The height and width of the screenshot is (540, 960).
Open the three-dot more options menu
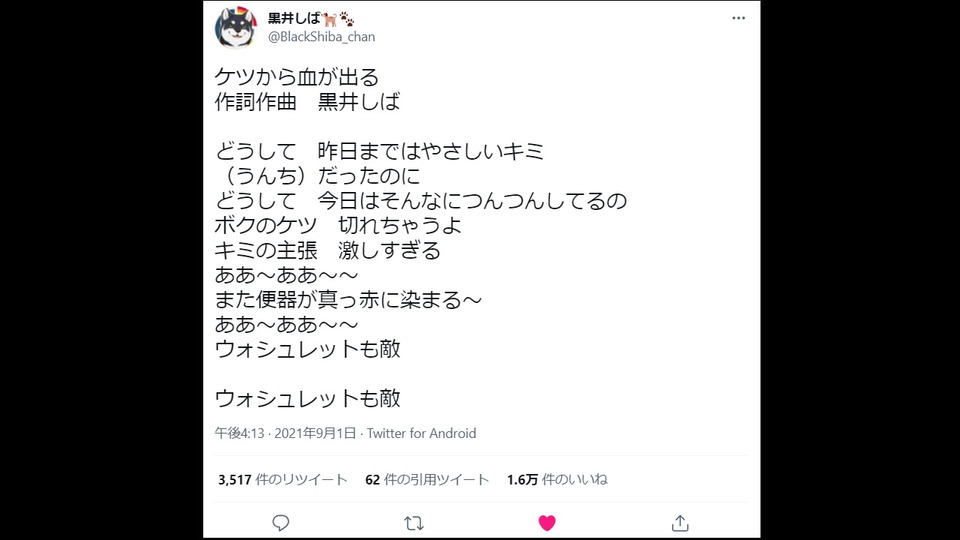(x=738, y=18)
